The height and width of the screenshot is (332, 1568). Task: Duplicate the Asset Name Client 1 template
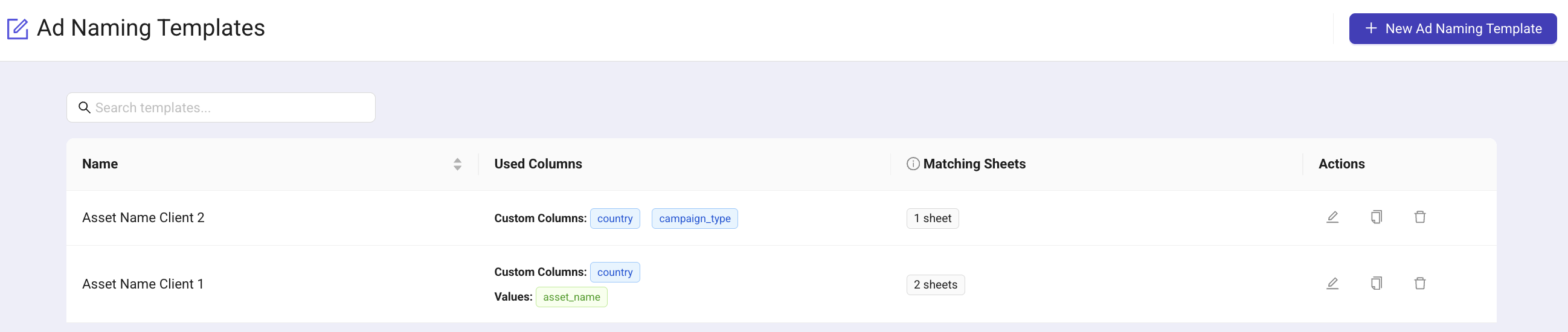coord(1376,283)
